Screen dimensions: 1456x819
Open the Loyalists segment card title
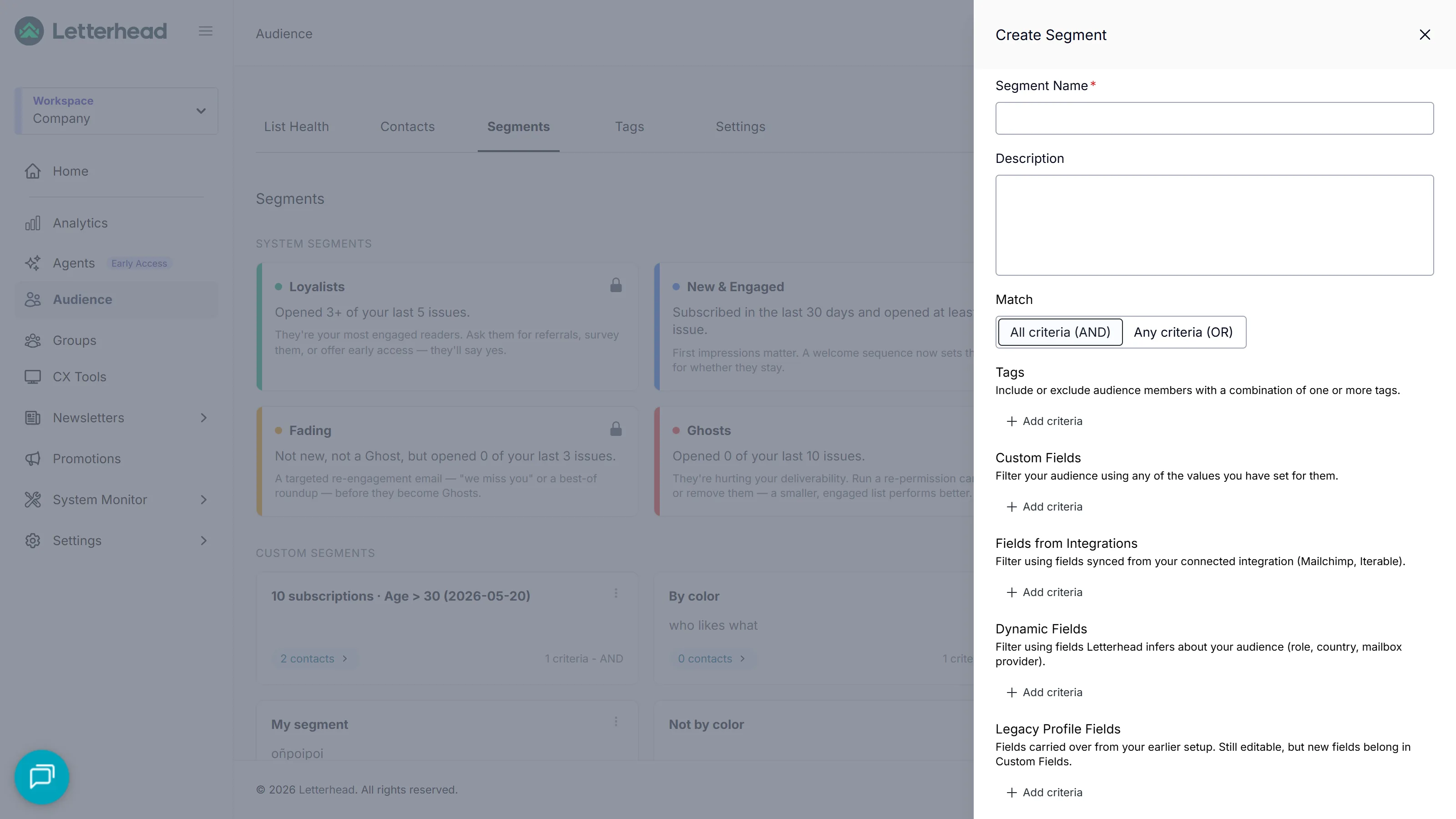click(317, 287)
